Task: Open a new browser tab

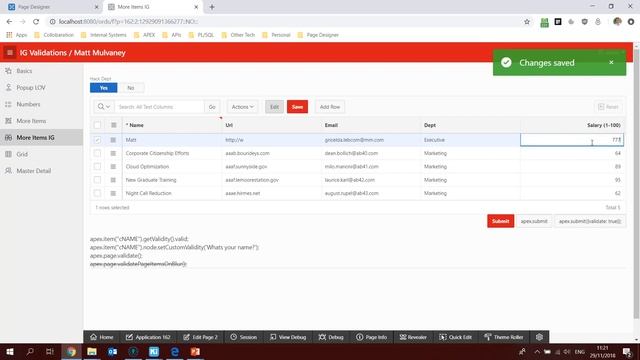Action: click(212, 7)
